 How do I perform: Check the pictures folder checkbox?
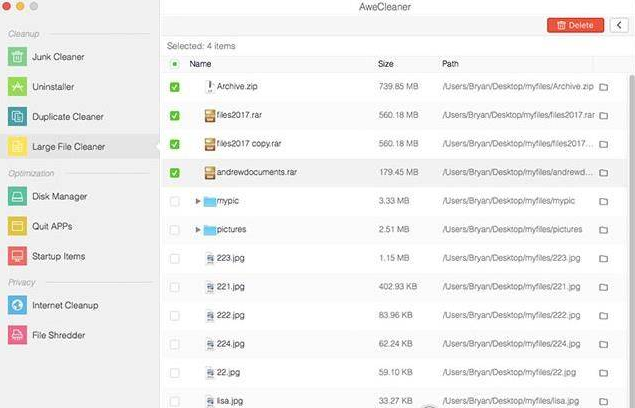pos(175,230)
